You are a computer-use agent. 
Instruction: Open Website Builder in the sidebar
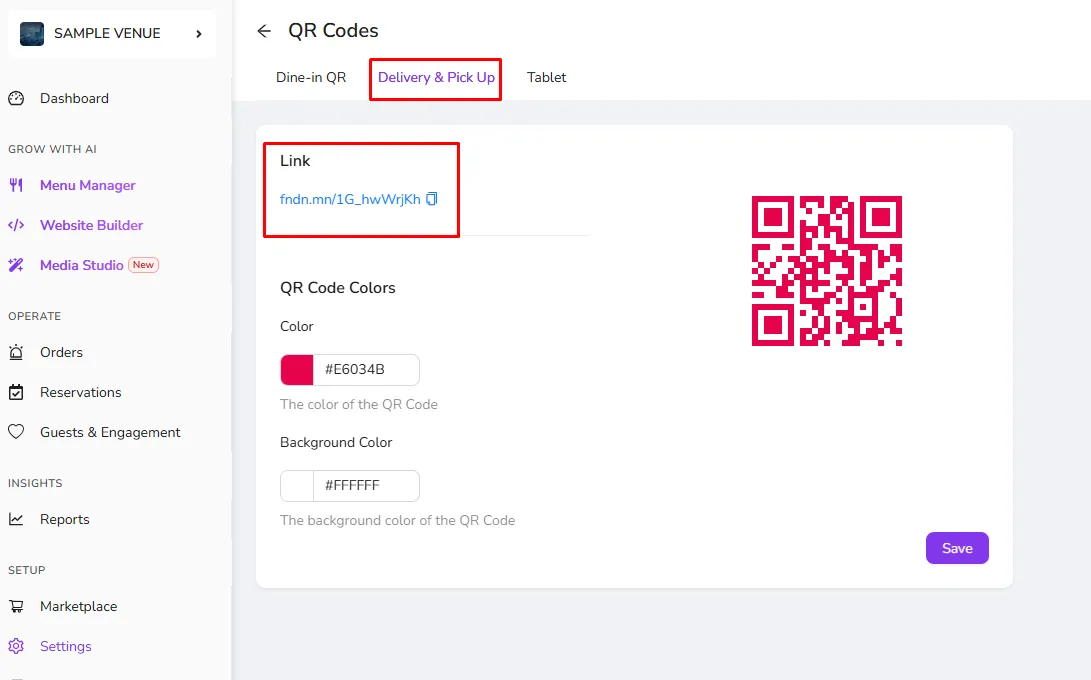[91, 225]
